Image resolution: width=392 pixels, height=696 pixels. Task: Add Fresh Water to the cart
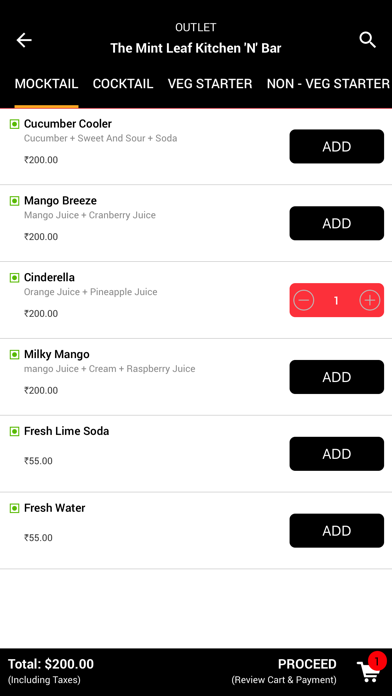pyautogui.click(x=337, y=530)
